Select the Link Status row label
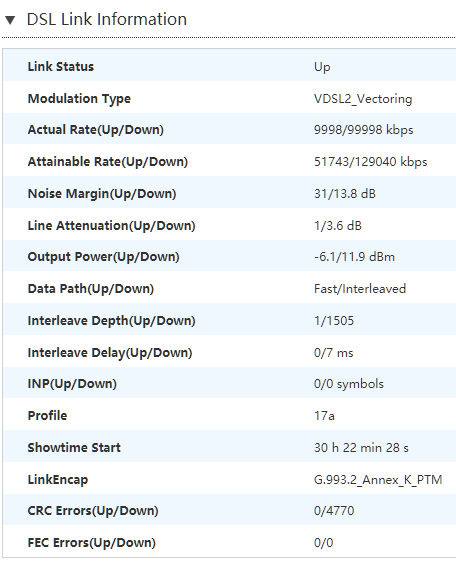Viewport: 456px width, 562px height. 61,67
